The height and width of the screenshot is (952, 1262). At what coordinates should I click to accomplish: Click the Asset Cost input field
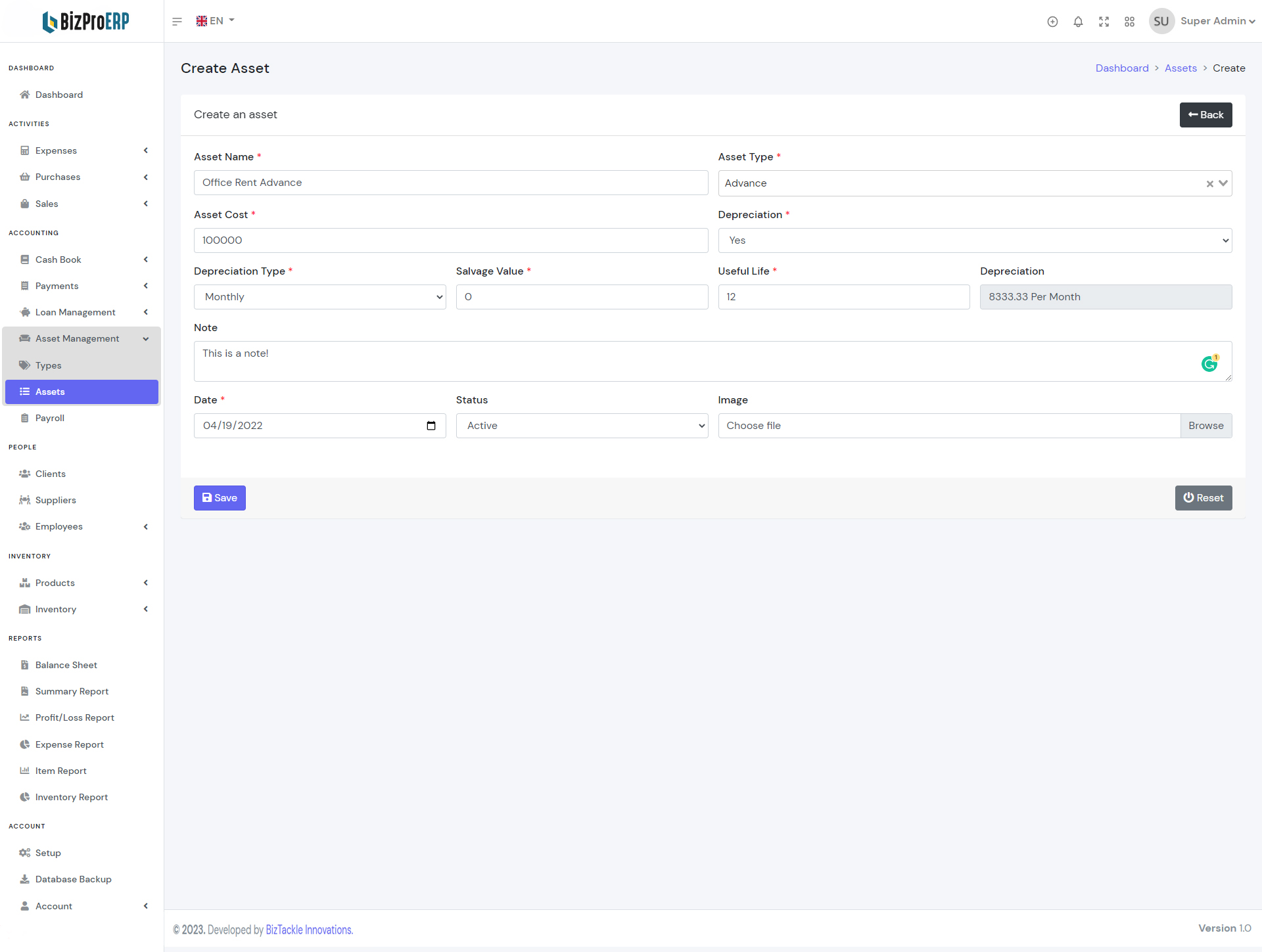(x=451, y=240)
